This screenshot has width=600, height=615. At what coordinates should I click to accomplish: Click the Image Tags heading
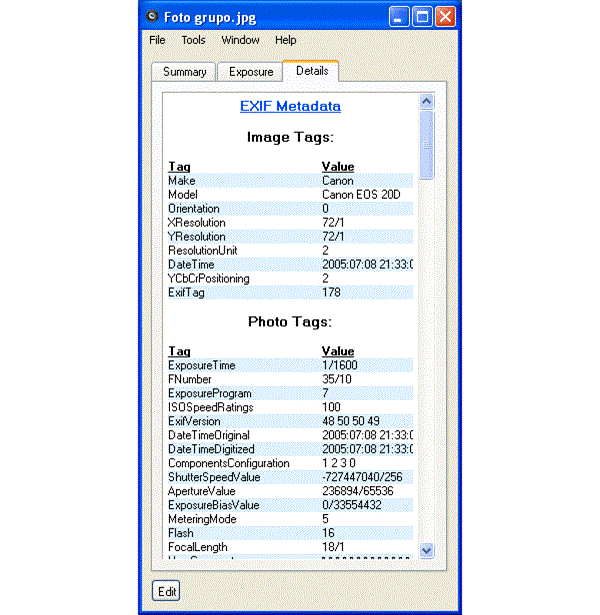290,137
